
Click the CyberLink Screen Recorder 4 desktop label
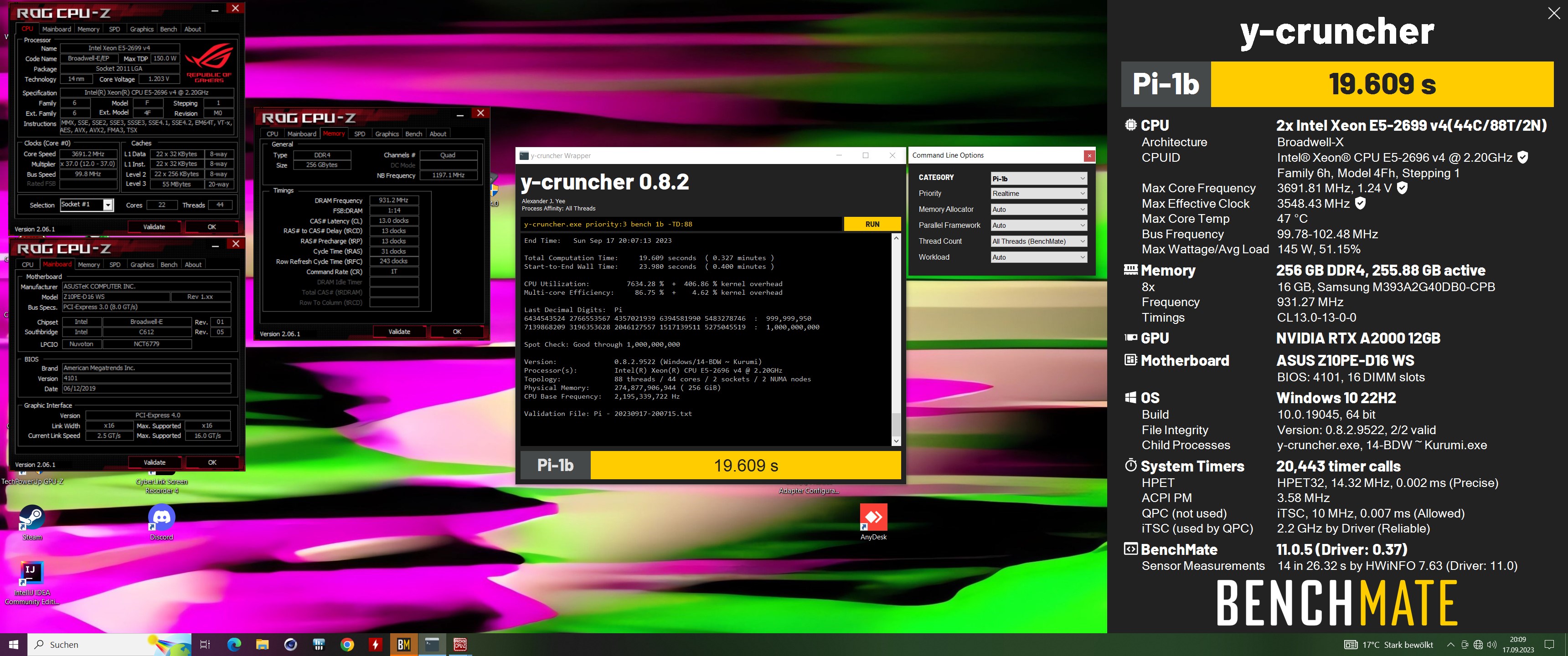162,486
